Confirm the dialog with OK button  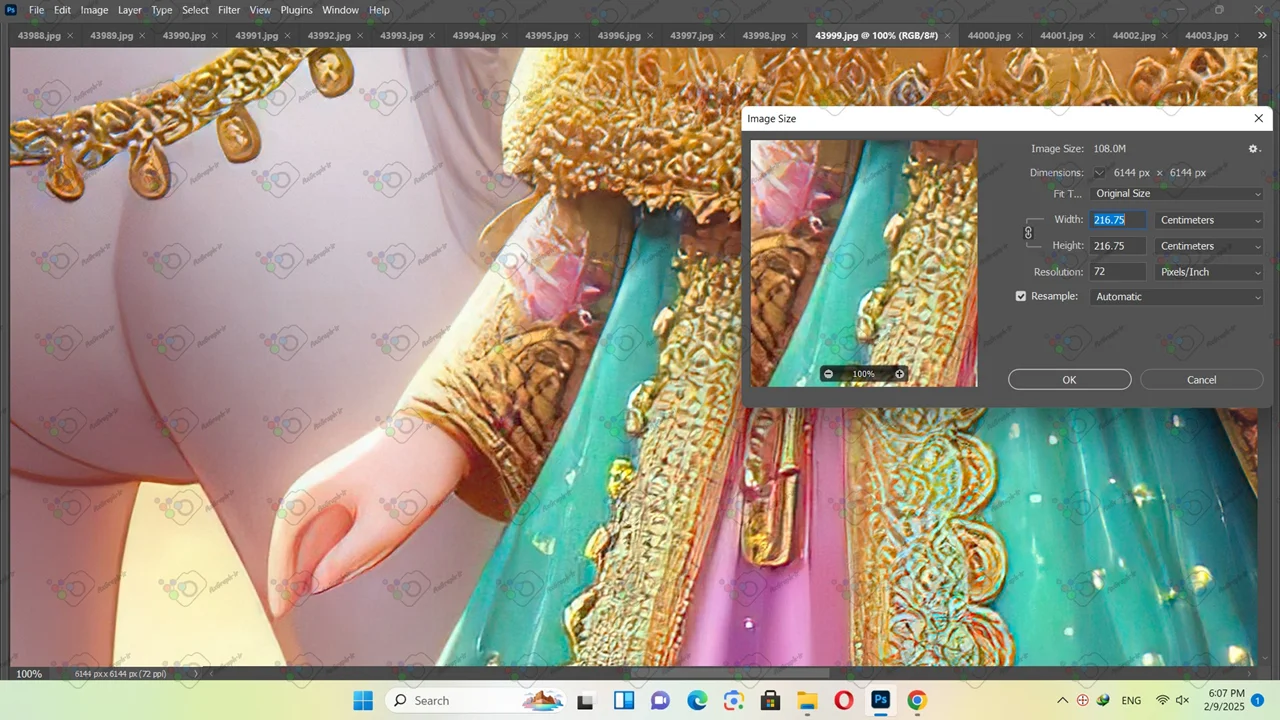click(x=1069, y=380)
